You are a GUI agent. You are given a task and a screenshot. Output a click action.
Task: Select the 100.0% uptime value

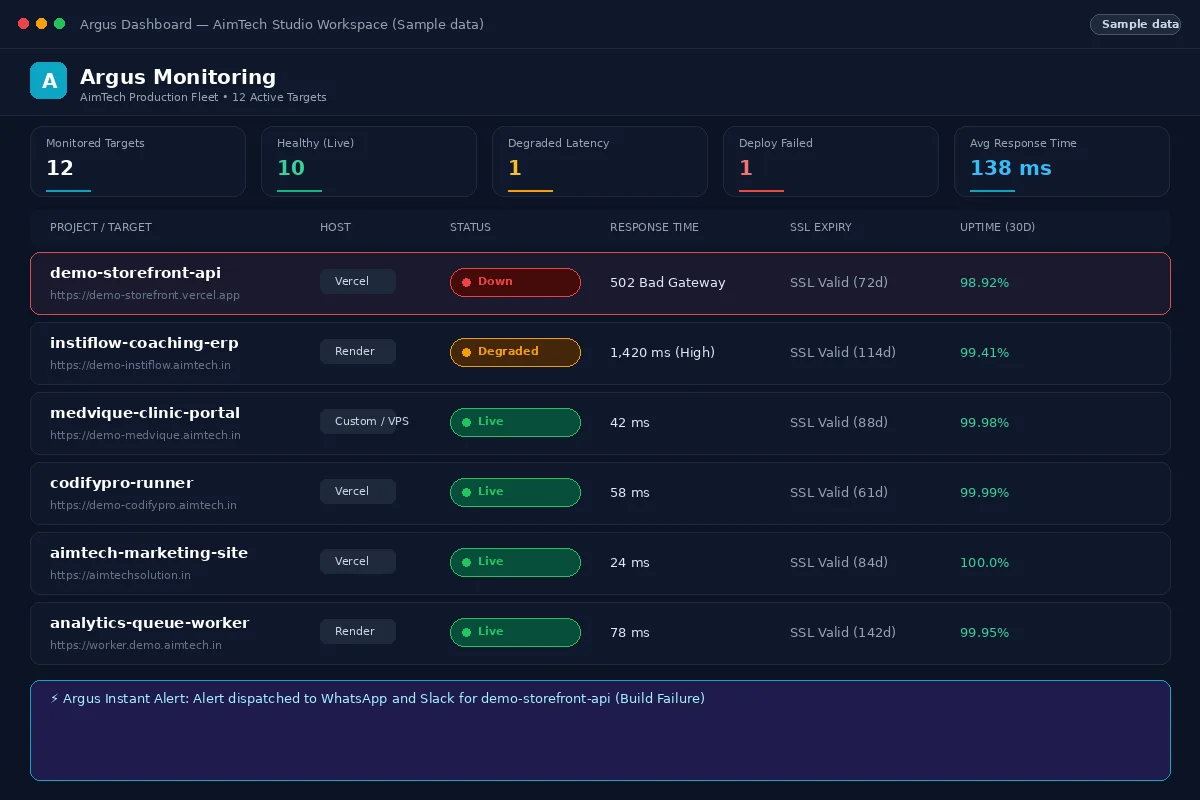[x=984, y=563]
